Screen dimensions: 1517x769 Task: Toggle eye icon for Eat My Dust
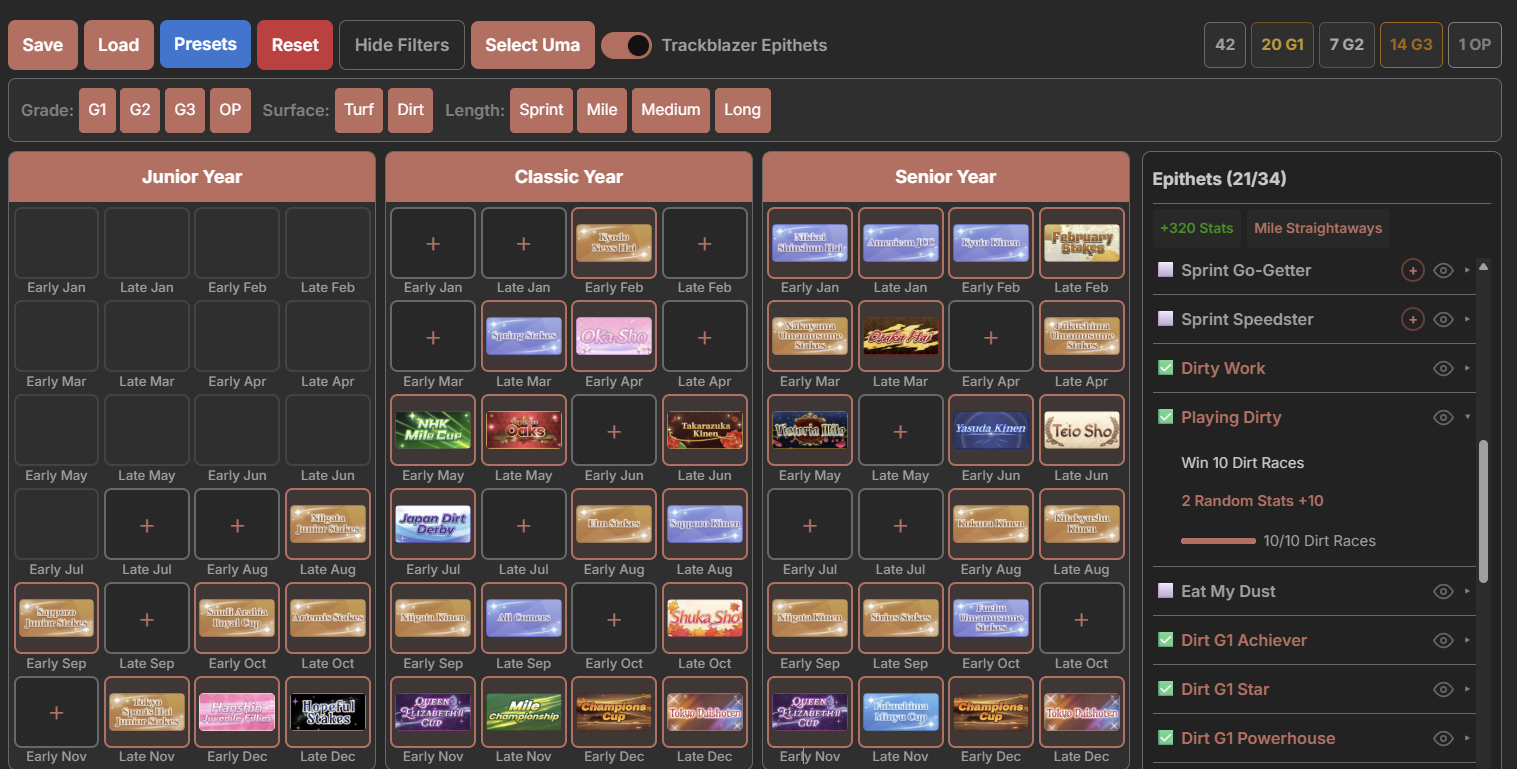pos(1443,591)
